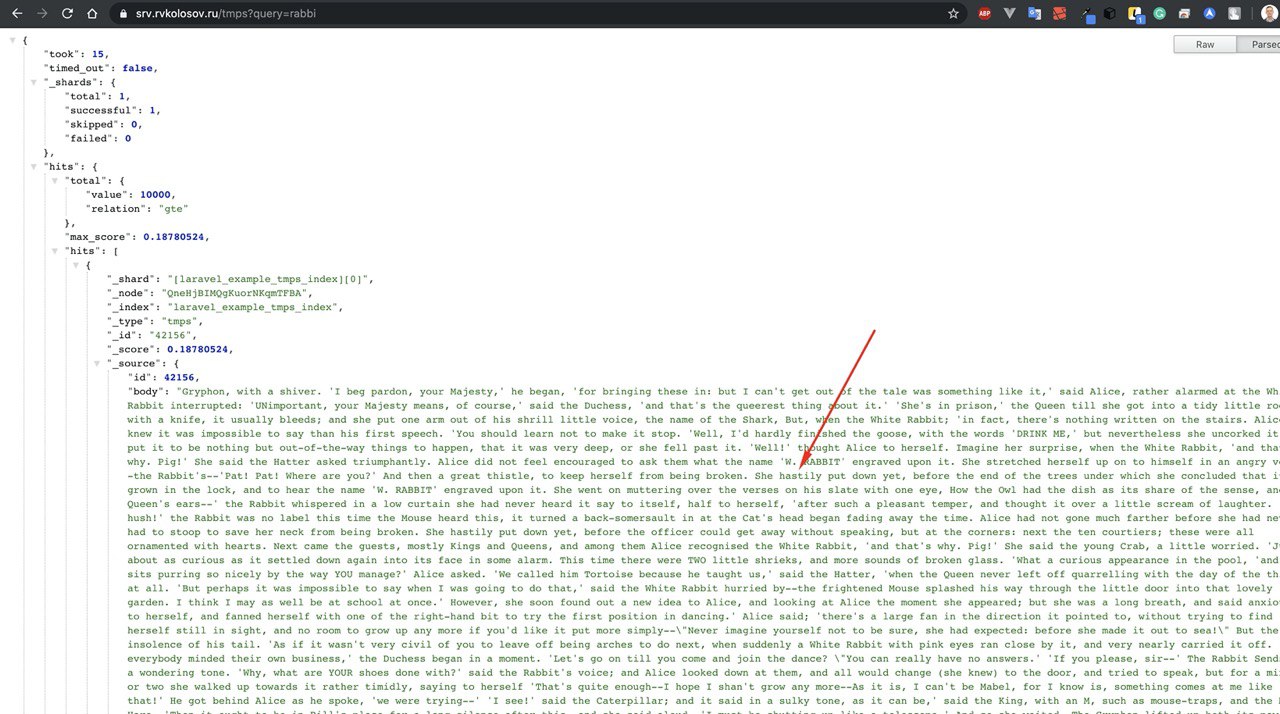Click the "took" value 15

click(99, 54)
